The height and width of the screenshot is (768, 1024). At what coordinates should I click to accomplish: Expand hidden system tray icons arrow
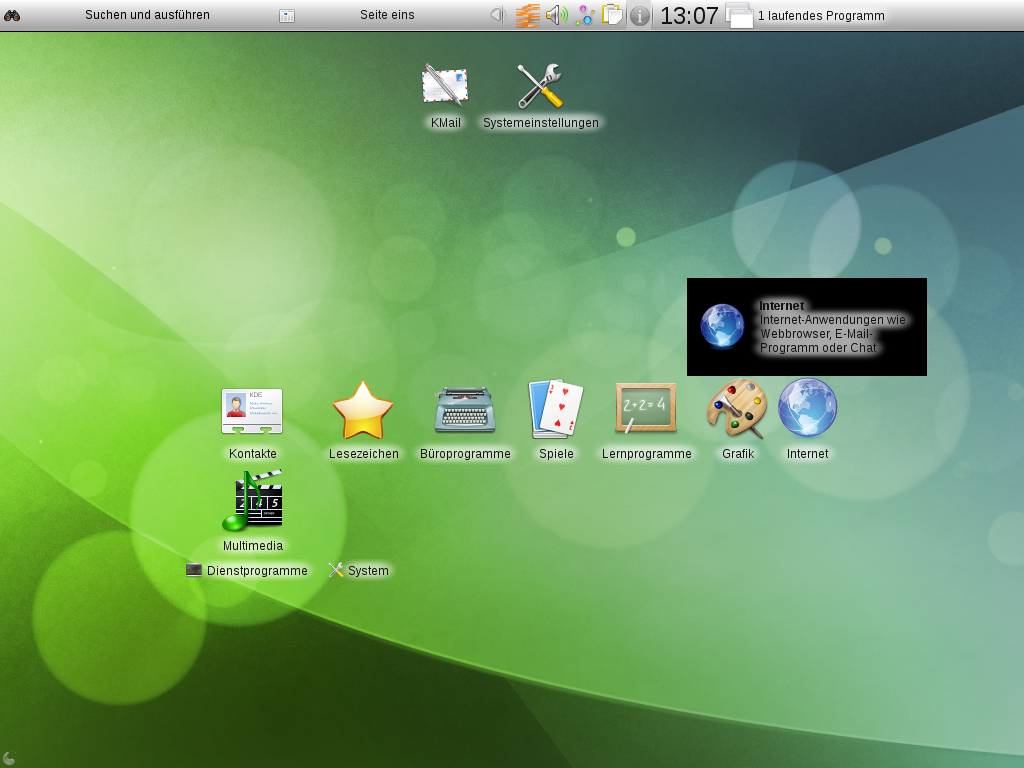tap(496, 15)
